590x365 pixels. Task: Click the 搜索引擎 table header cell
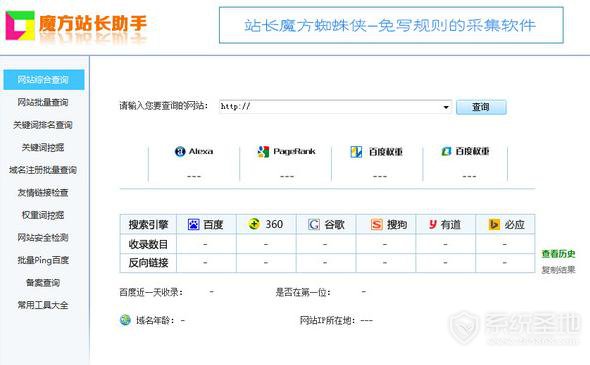[148, 225]
